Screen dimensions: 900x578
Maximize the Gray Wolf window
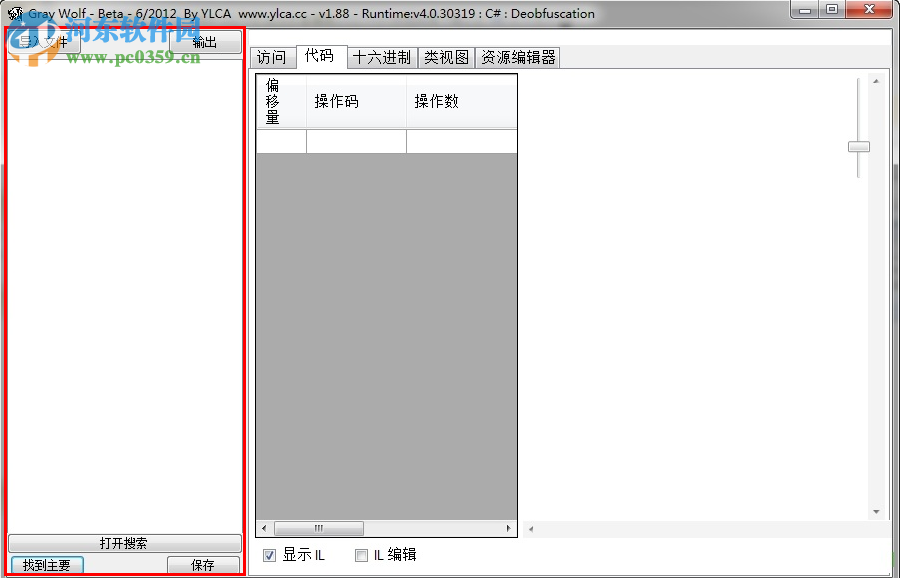click(832, 10)
